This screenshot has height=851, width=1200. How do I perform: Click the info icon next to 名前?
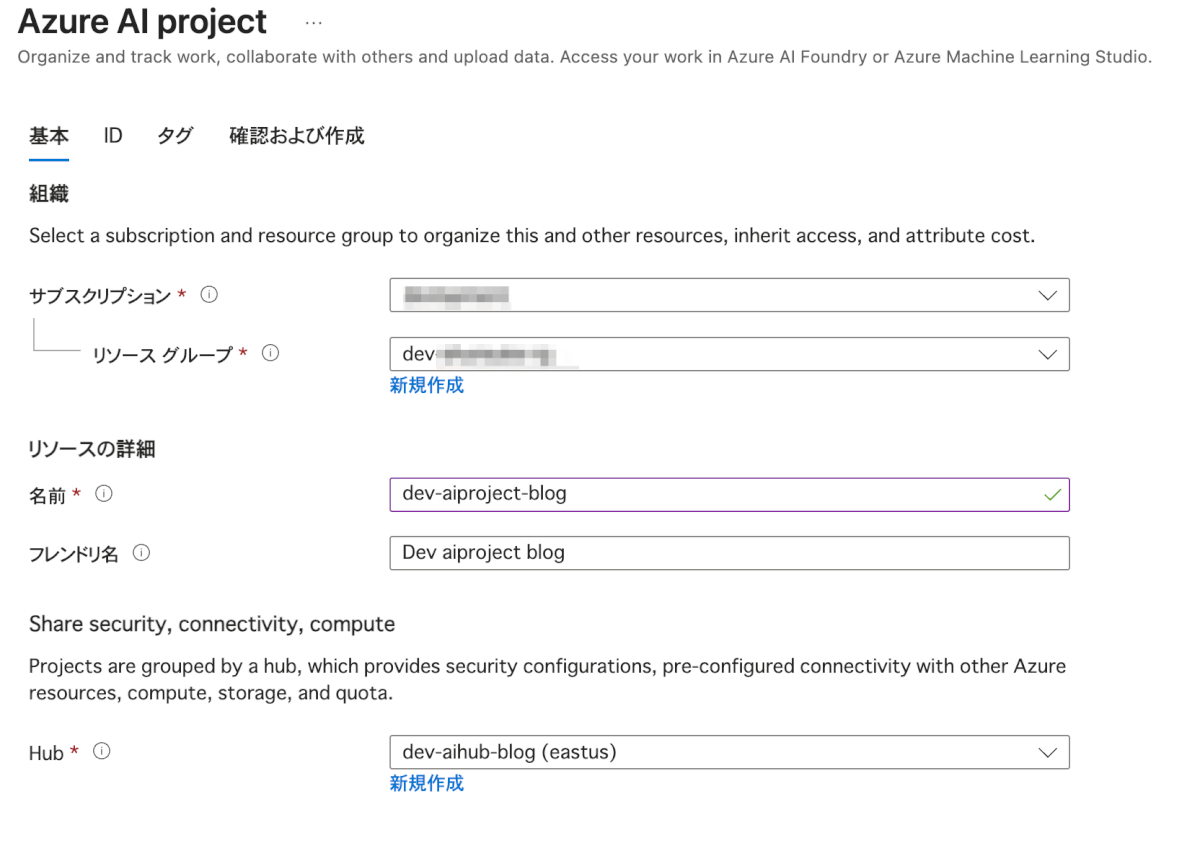(104, 494)
